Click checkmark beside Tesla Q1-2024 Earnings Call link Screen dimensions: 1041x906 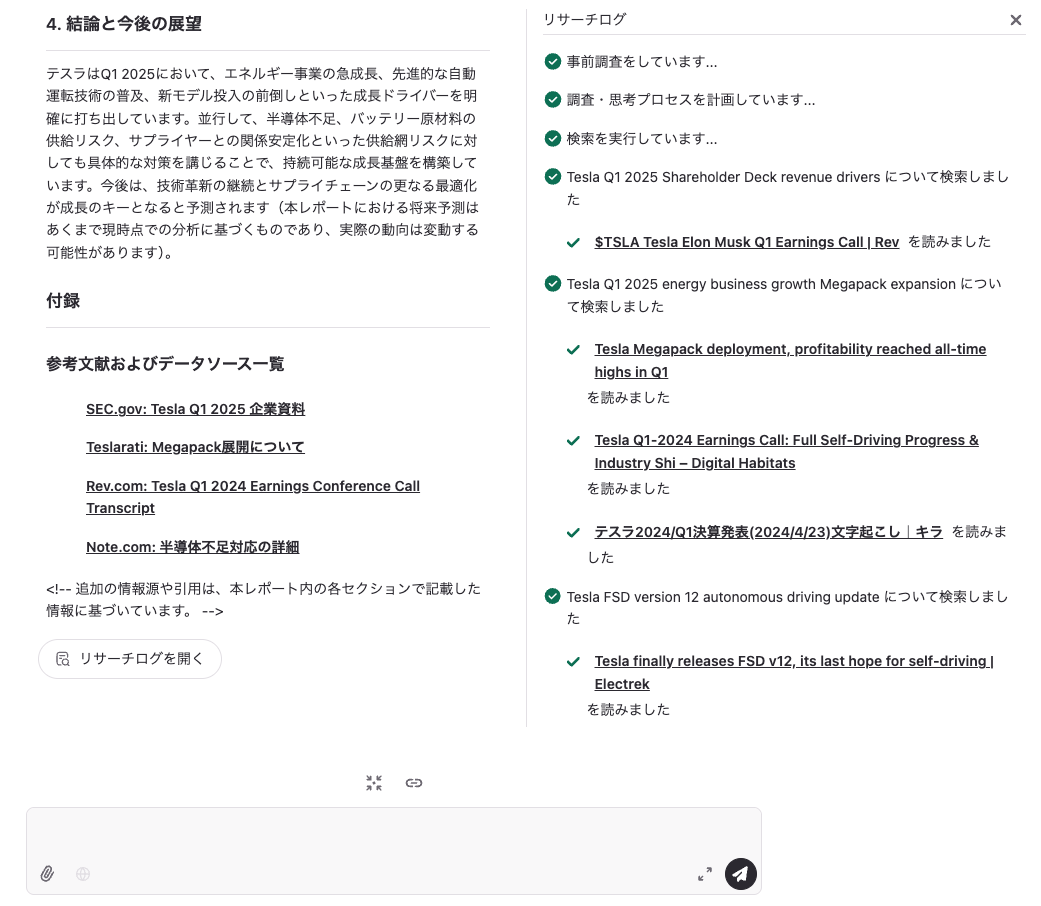(x=574, y=441)
